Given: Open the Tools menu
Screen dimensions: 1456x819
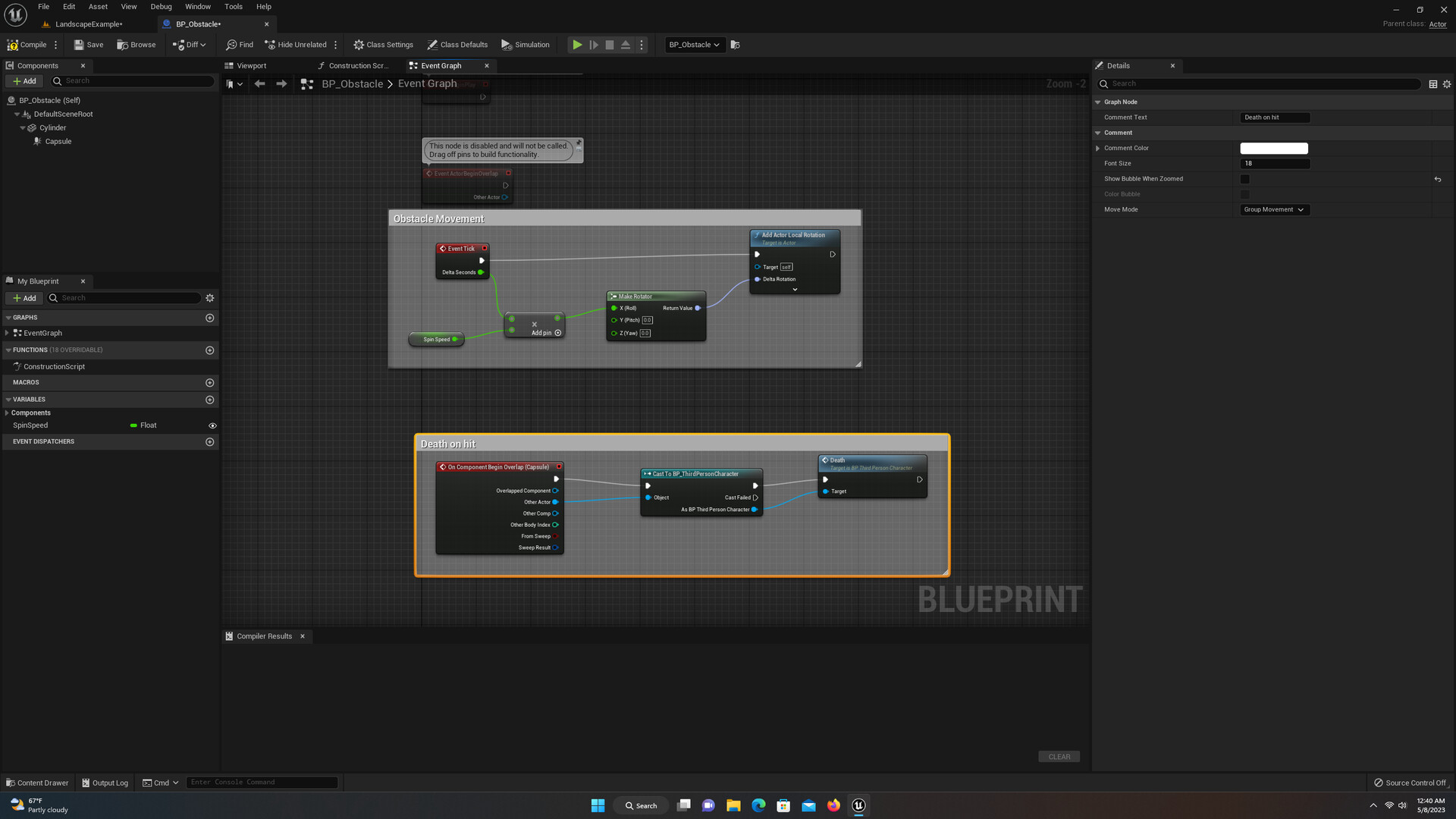Looking at the screenshot, I should click(233, 6).
